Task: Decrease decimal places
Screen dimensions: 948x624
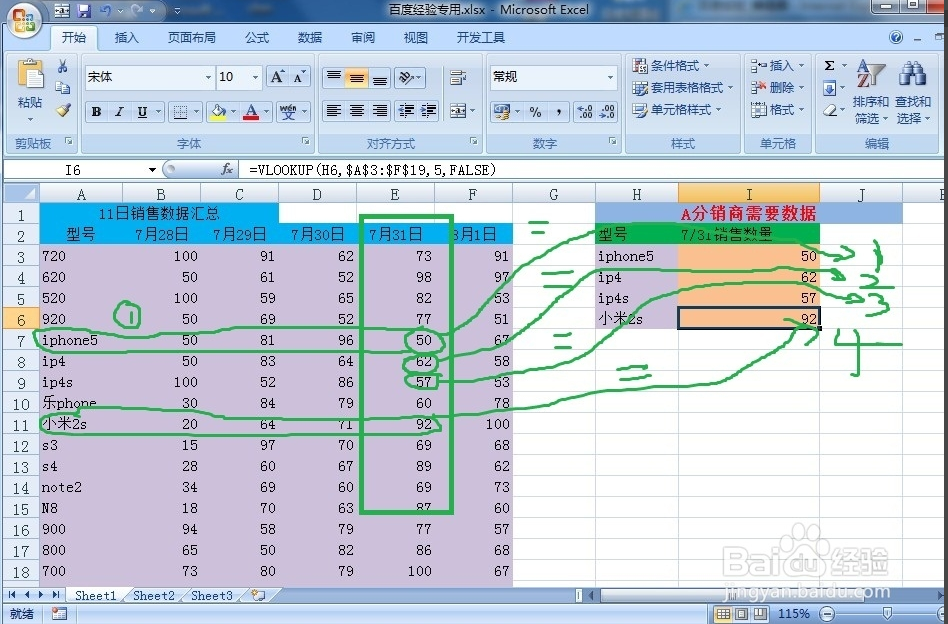Action: (607, 111)
